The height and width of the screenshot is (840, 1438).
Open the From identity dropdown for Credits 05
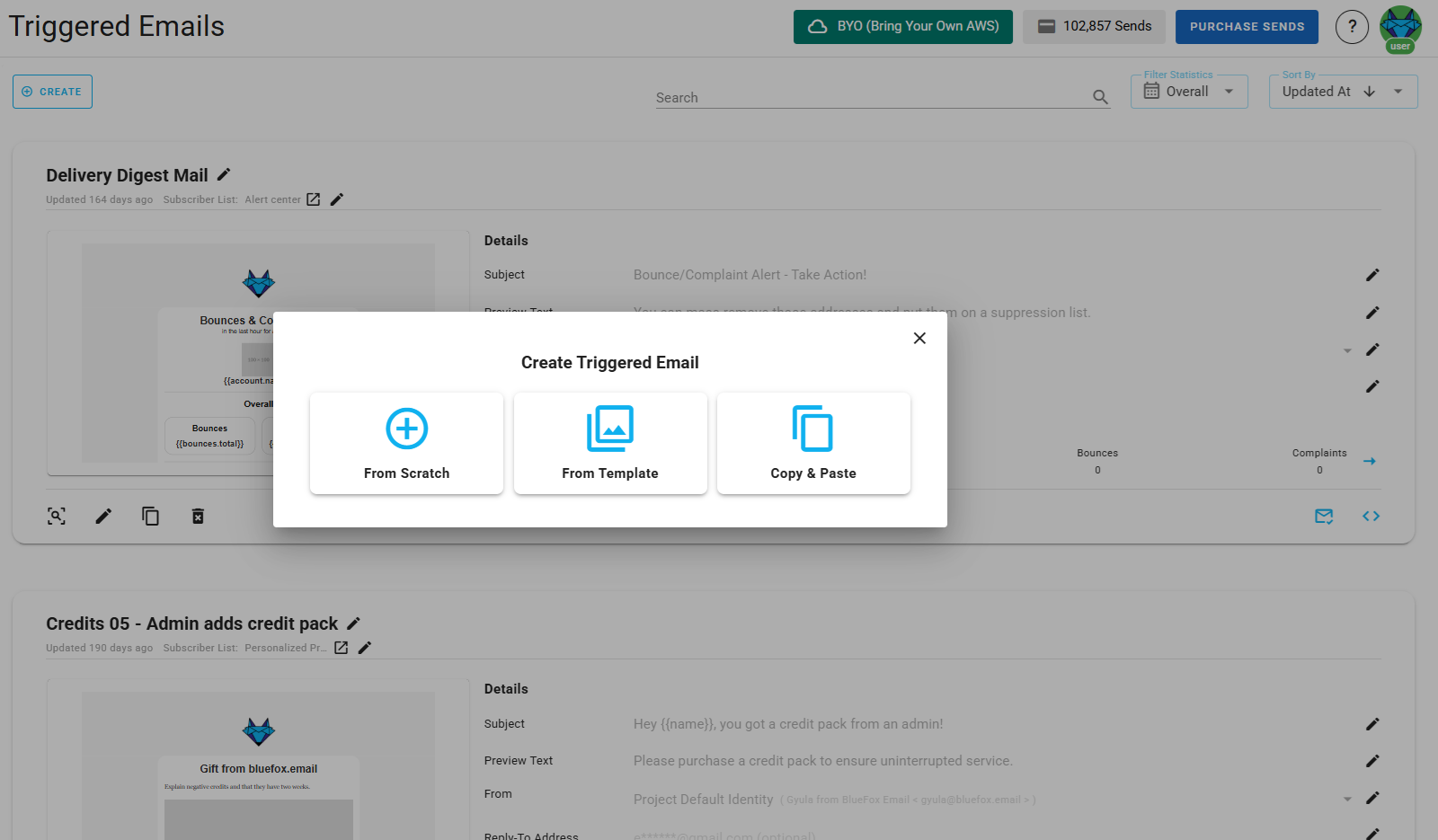click(x=1346, y=798)
